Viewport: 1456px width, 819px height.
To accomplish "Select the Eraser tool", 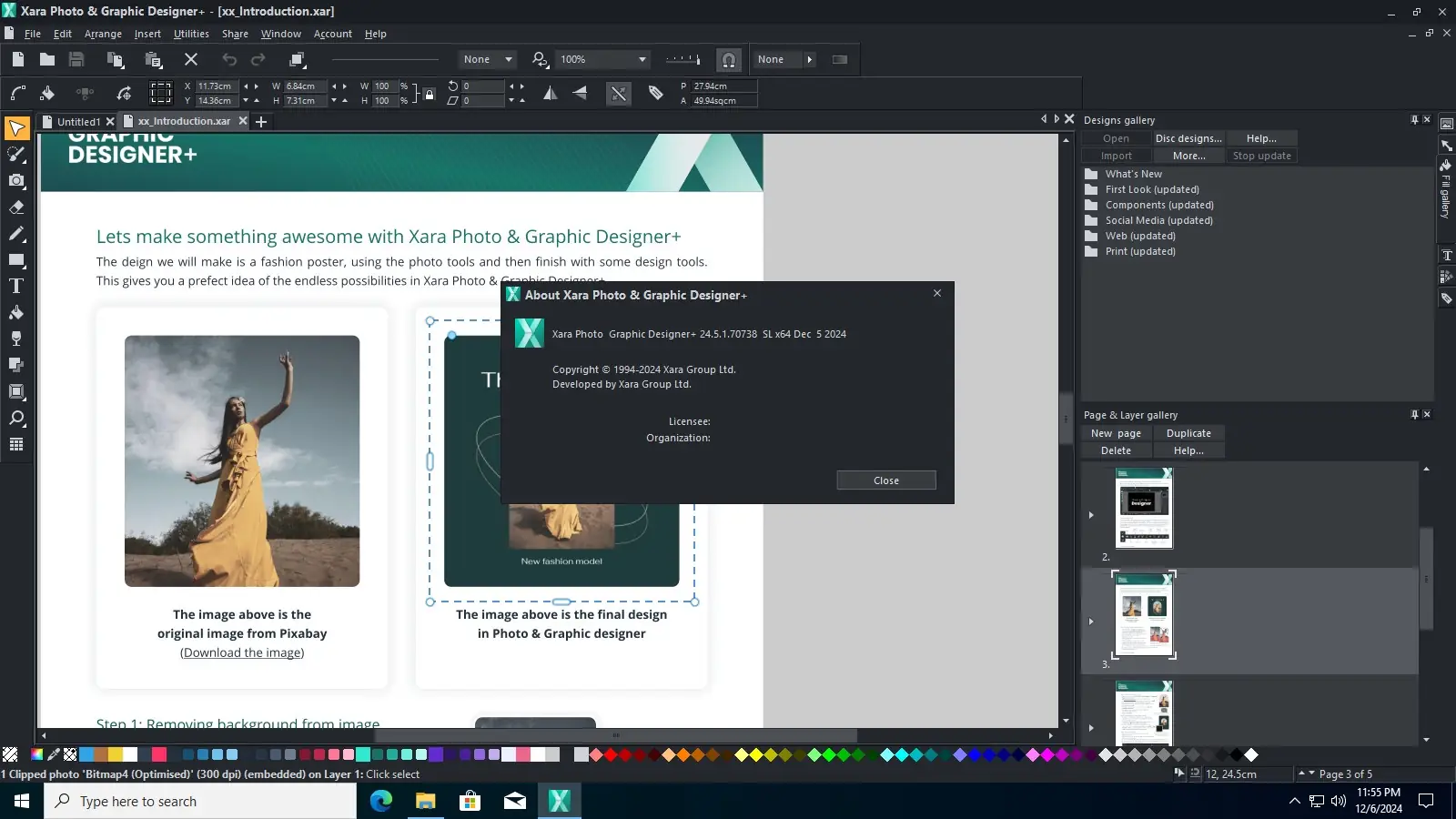I will 16,207.
